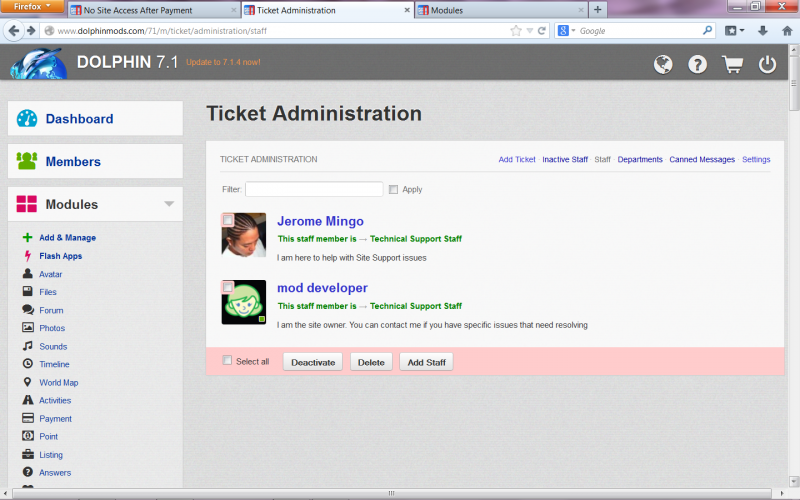Open the globe site link icon
This screenshot has width=800, height=500.
(663, 65)
